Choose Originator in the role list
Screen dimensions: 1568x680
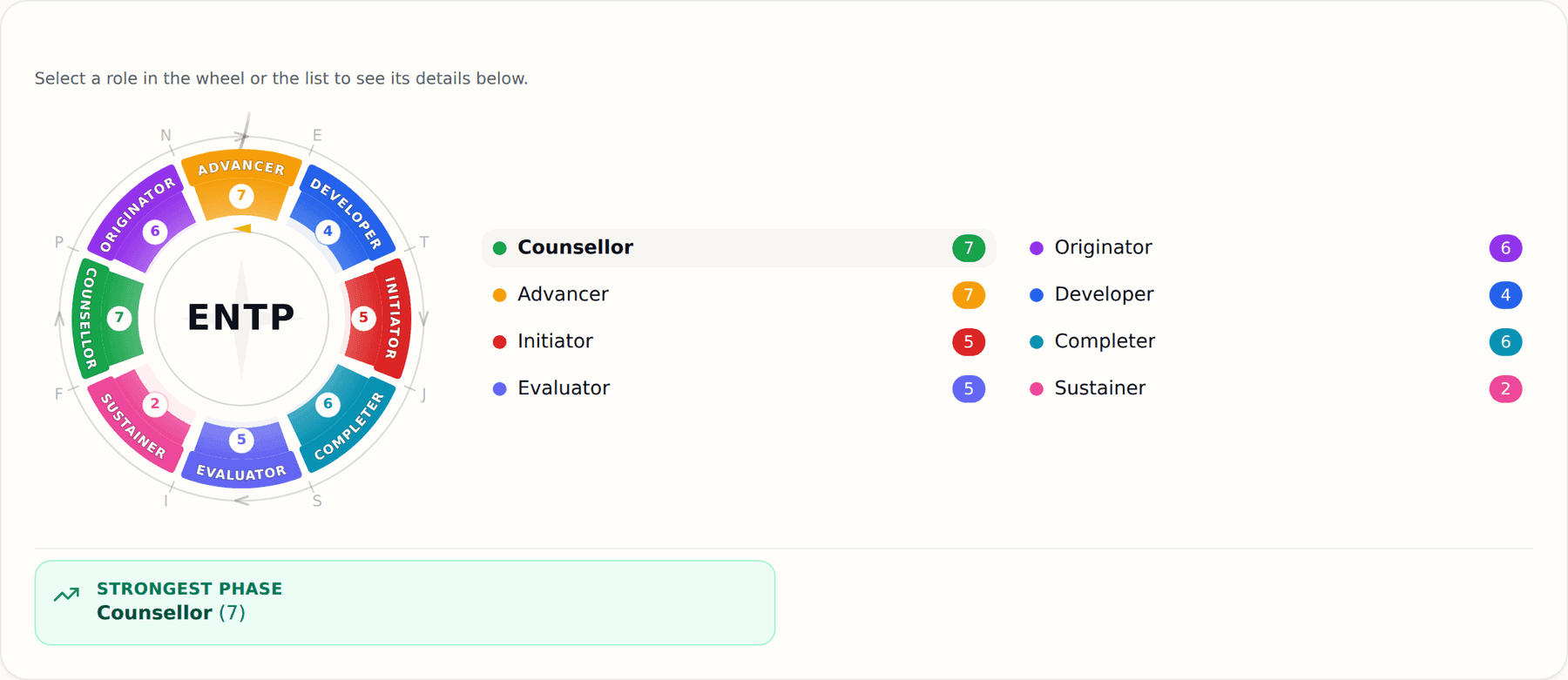click(1275, 248)
